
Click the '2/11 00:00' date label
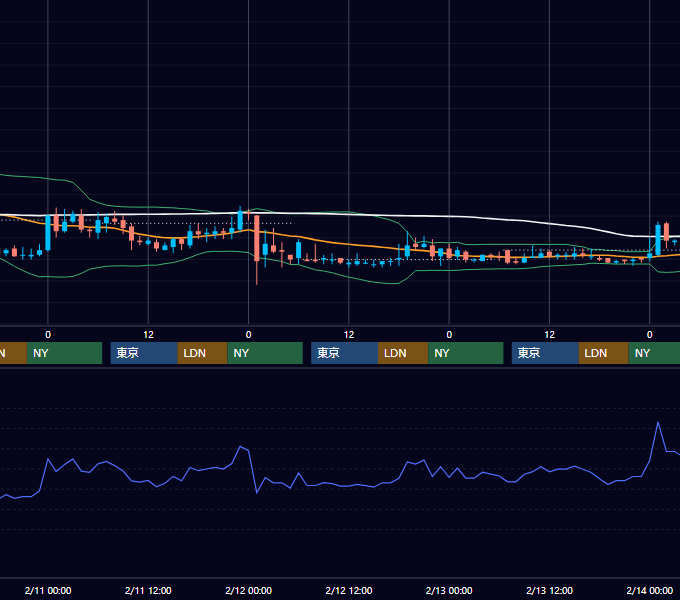point(48,590)
